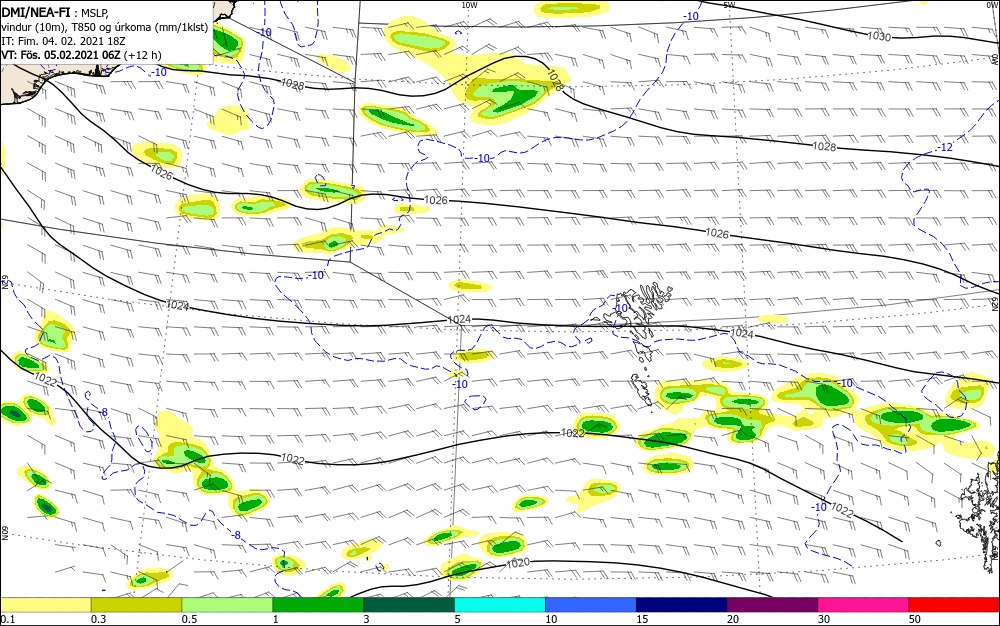The image size is (1000, 626).
Task: Click the '-12' isotherm label
Action: tap(946, 147)
